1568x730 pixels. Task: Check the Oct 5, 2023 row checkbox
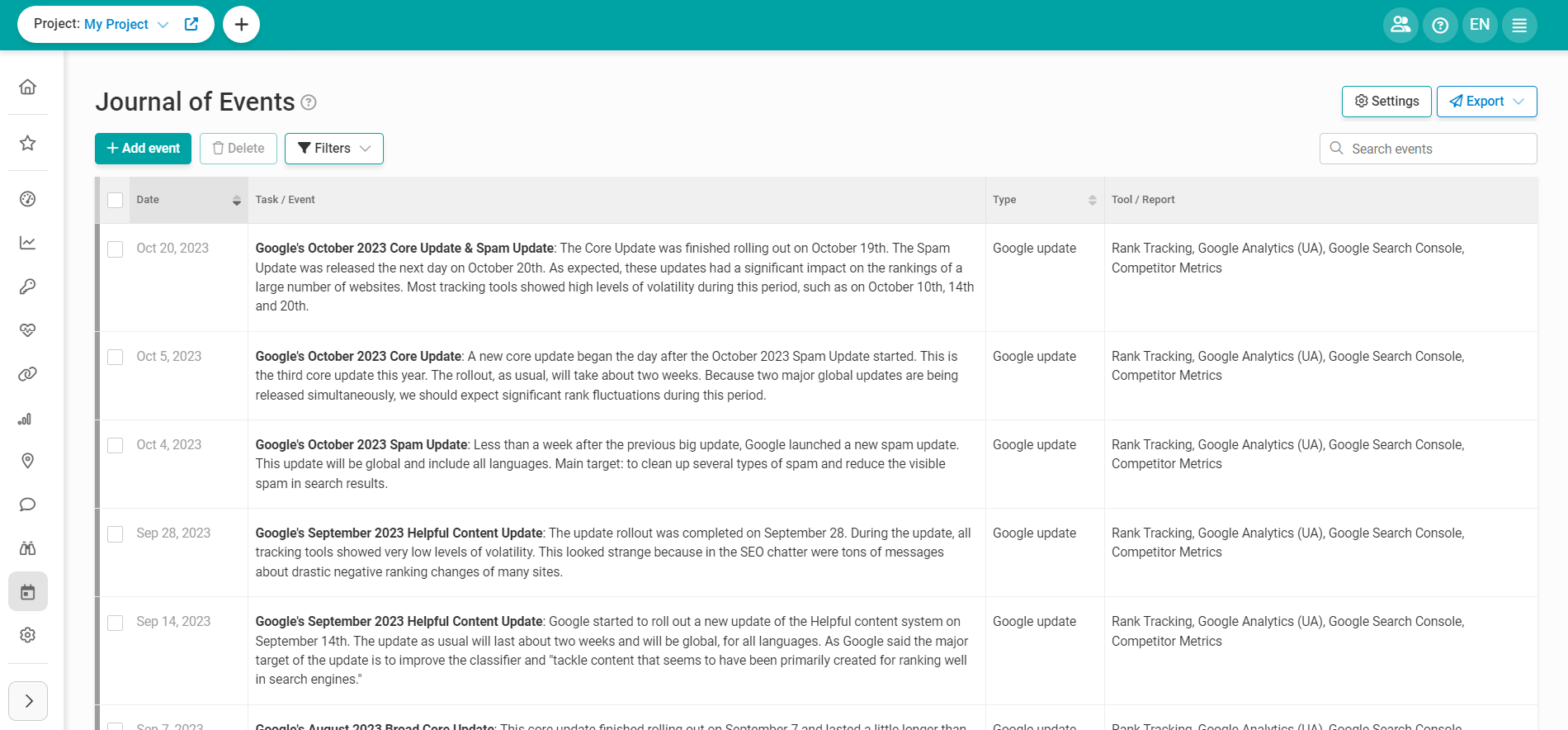pos(116,357)
